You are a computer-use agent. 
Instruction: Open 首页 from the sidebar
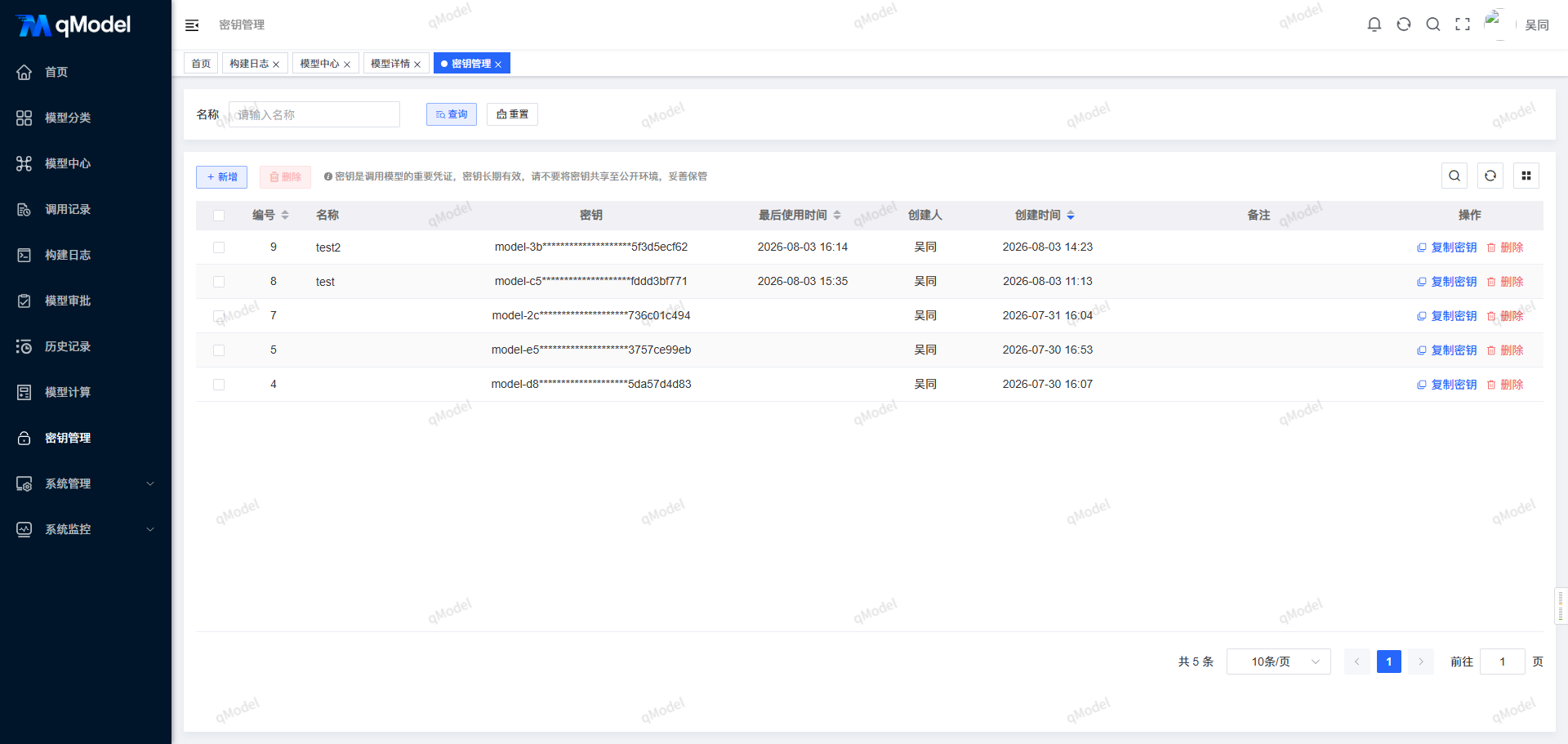pos(86,72)
